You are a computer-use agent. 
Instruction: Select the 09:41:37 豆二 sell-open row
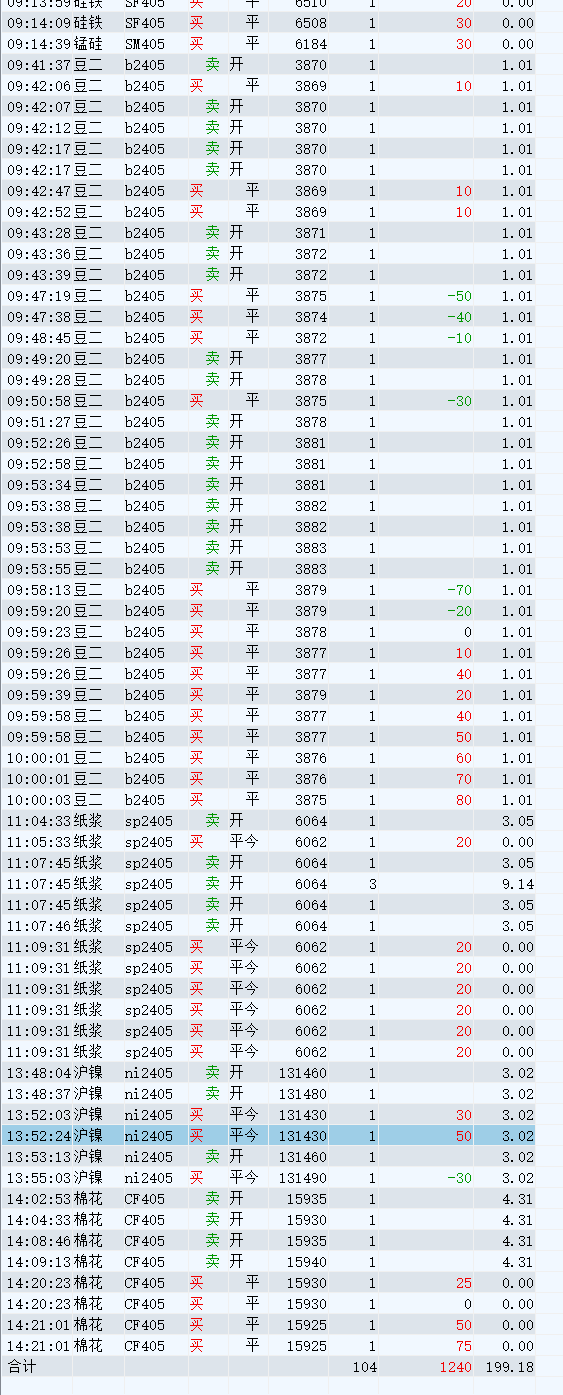pos(268,65)
